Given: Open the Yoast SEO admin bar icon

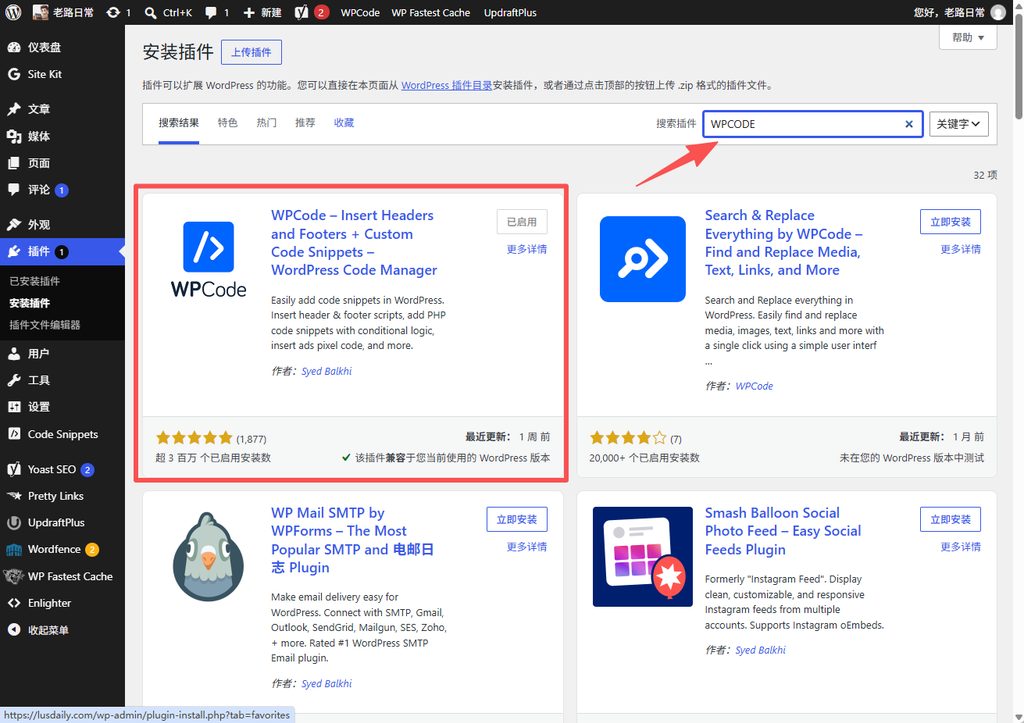Looking at the screenshot, I should (x=301, y=12).
